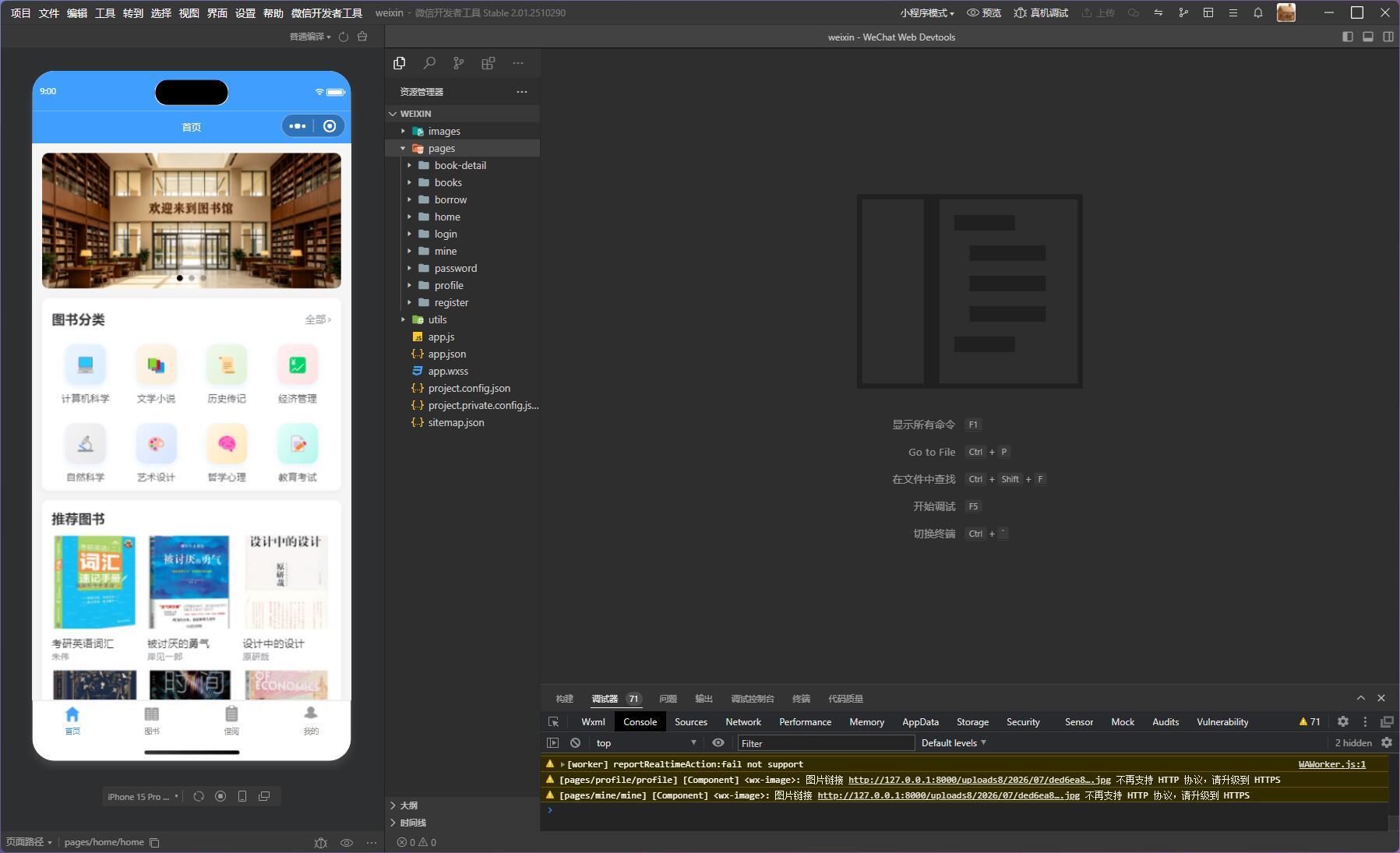Toggle the bottom panel layout icon
The width and height of the screenshot is (1400, 853).
pos(1368,37)
